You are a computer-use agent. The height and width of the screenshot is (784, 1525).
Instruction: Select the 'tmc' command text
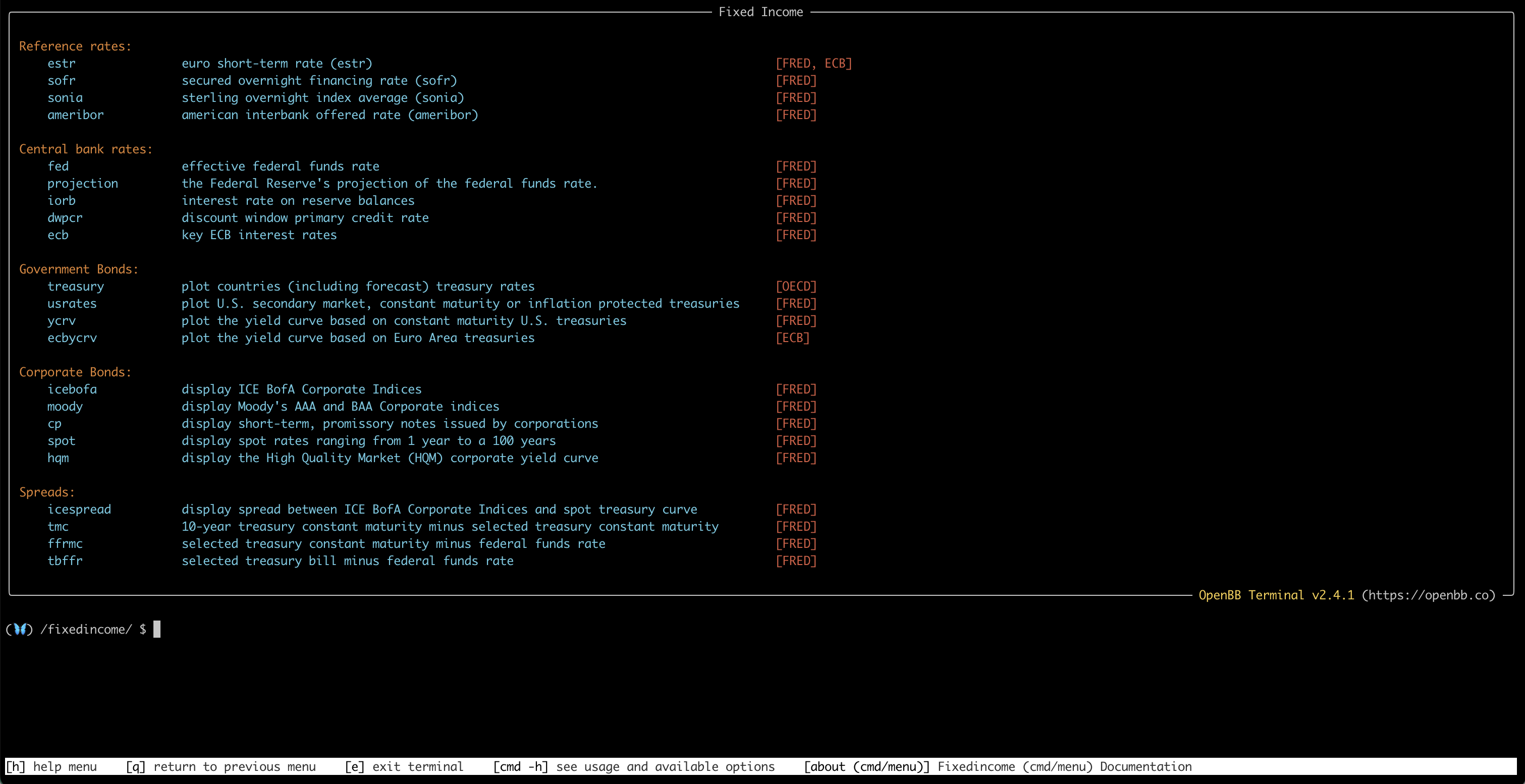pos(58,527)
